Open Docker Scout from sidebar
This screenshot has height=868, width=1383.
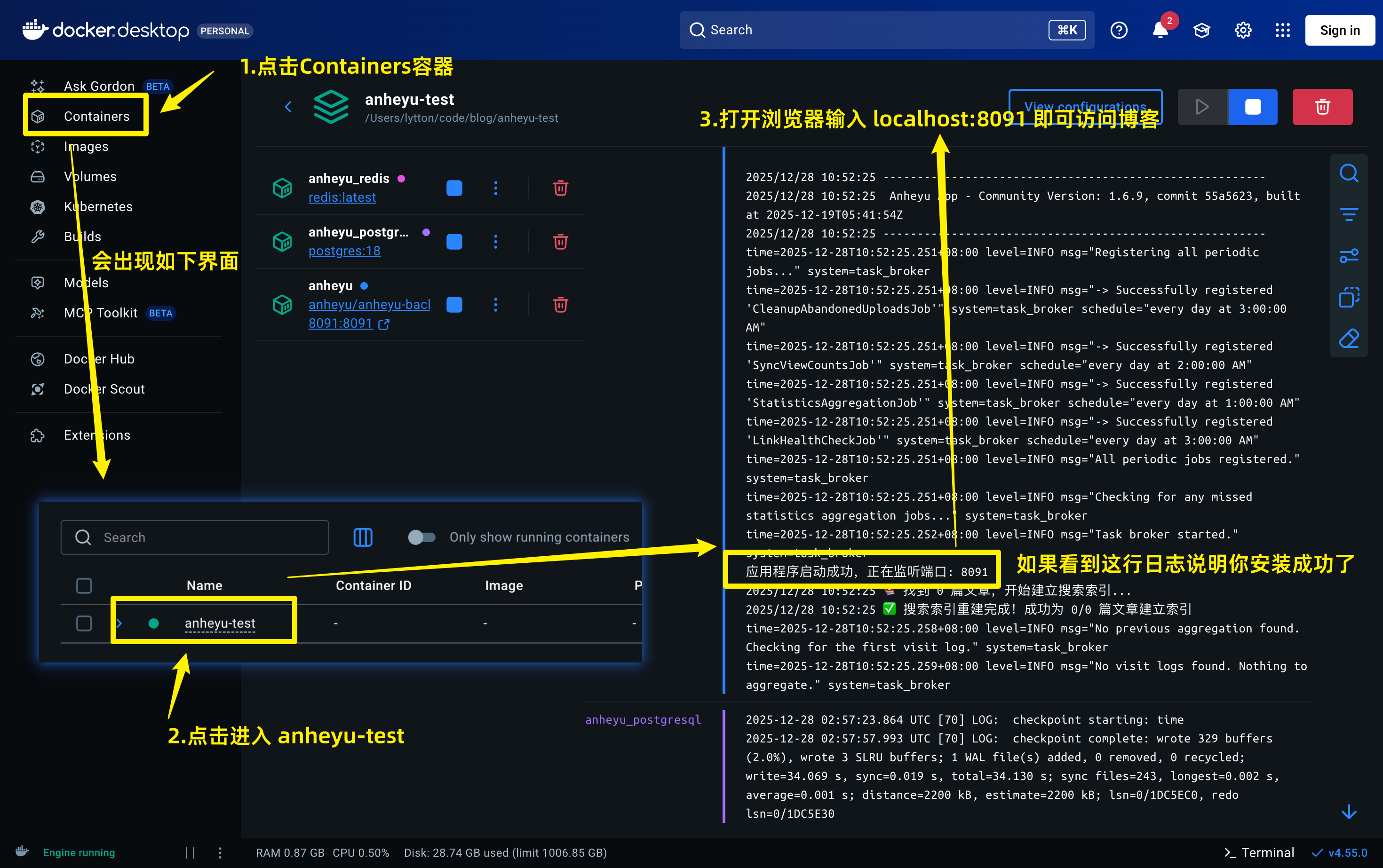click(x=104, y=389)
